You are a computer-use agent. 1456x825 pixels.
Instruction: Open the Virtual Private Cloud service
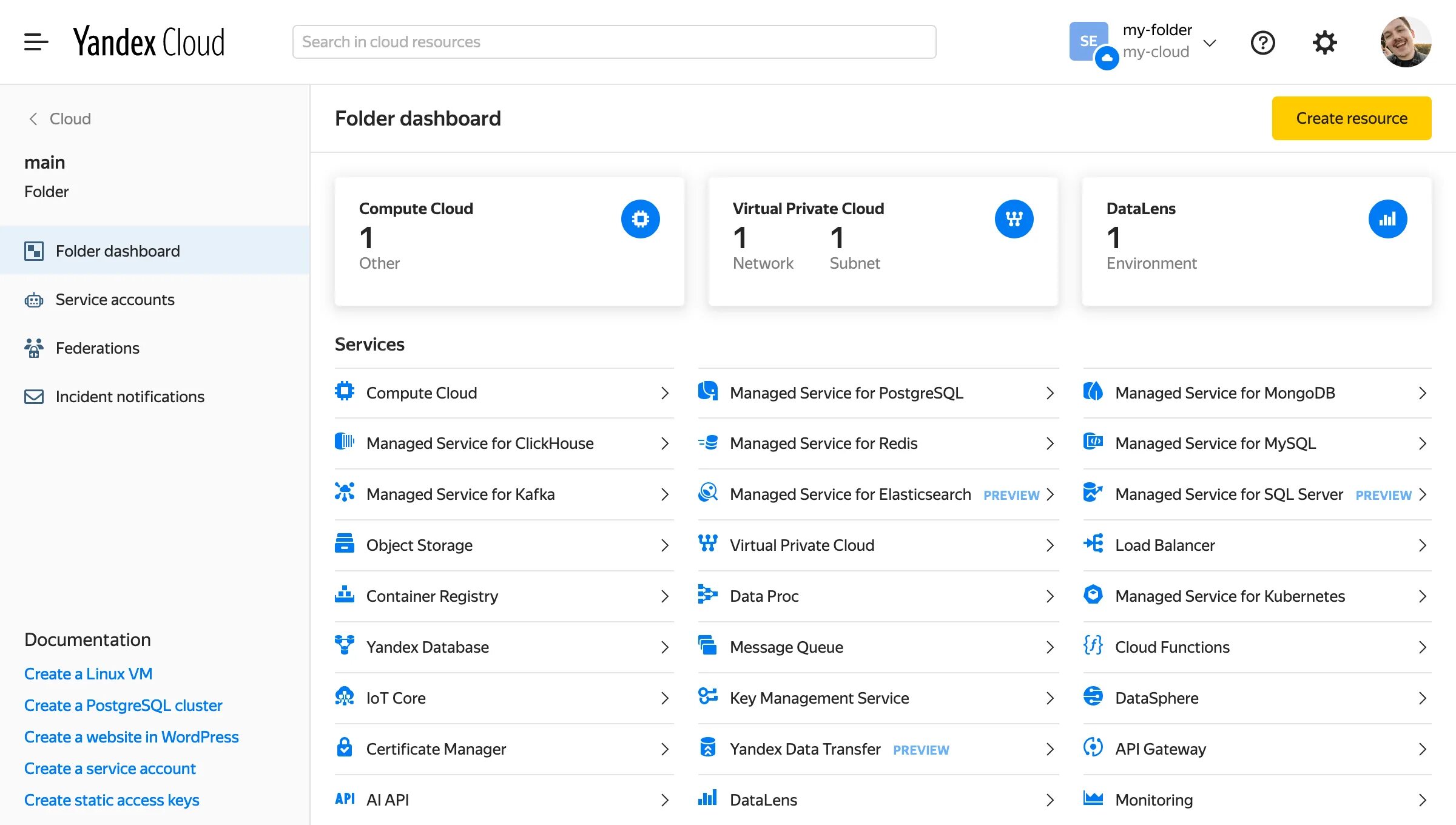click(878, 545)
